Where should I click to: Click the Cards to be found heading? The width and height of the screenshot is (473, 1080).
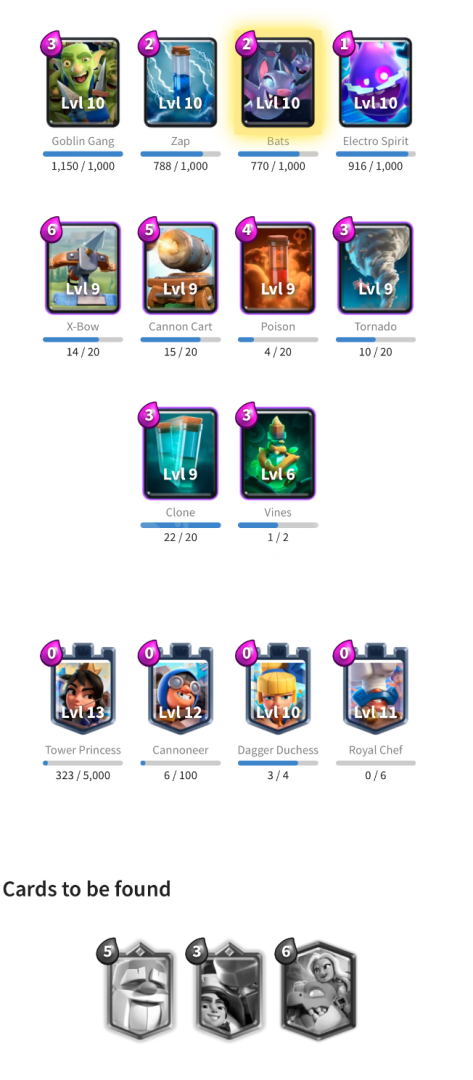87,889
